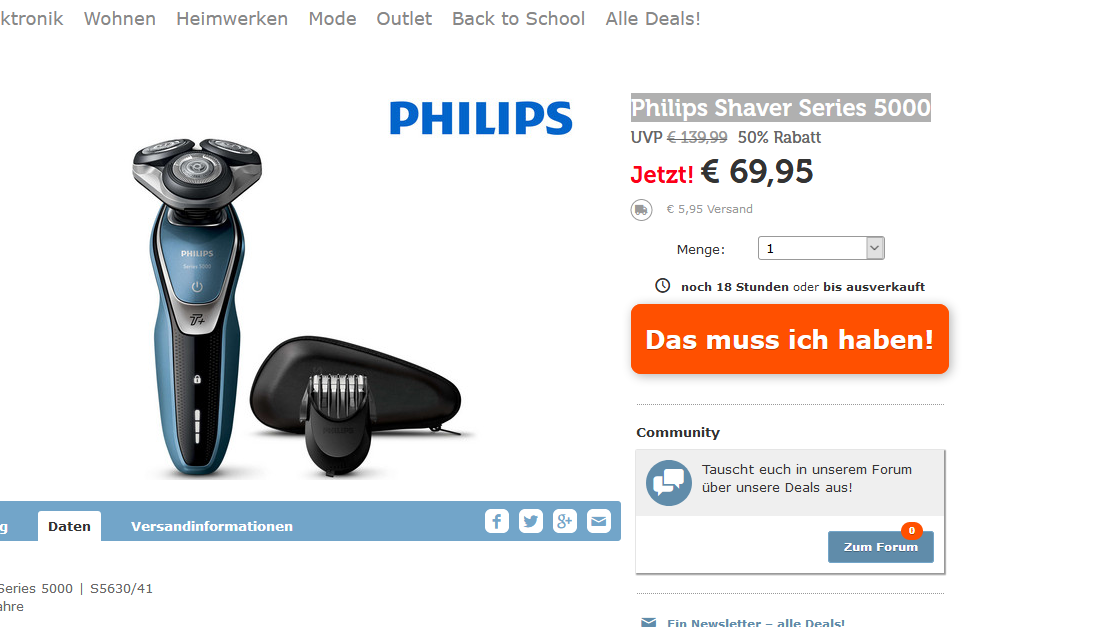Open the Wohnen category menu
This screenshot has width=1114, height=627.
point(119,18)
